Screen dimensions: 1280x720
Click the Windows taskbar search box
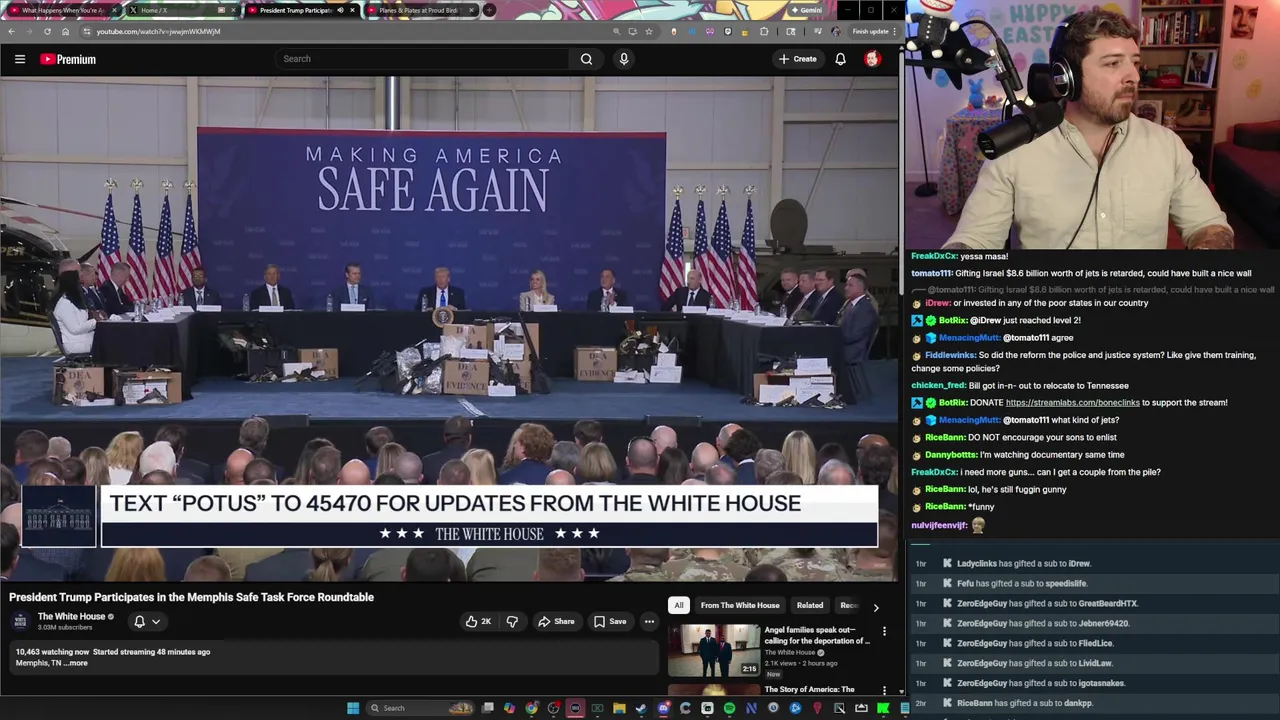(x=418, y=708)
